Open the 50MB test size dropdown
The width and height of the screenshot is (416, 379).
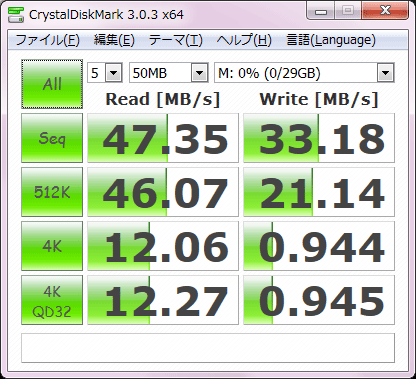pyautogui.click(x=169, y=73)
